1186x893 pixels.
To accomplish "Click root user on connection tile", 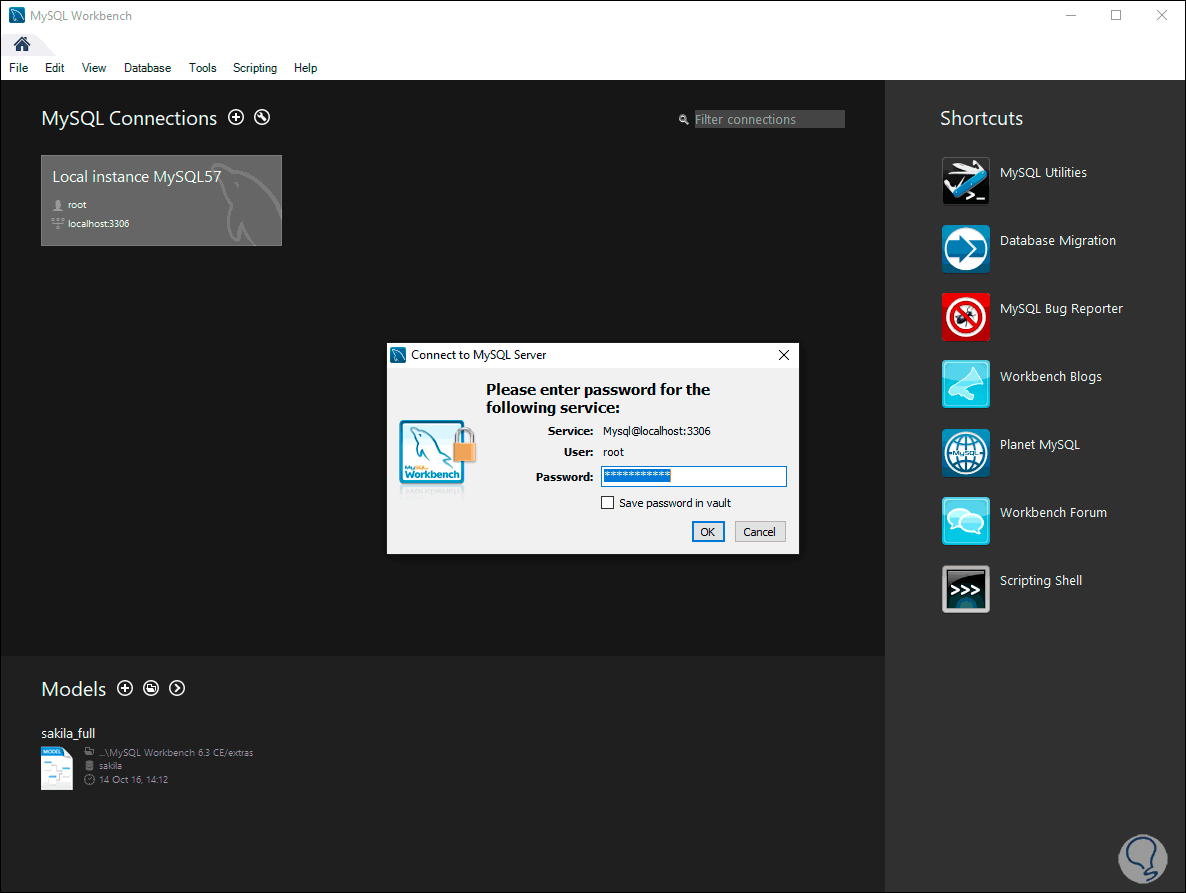I will (x=77, y=205).
